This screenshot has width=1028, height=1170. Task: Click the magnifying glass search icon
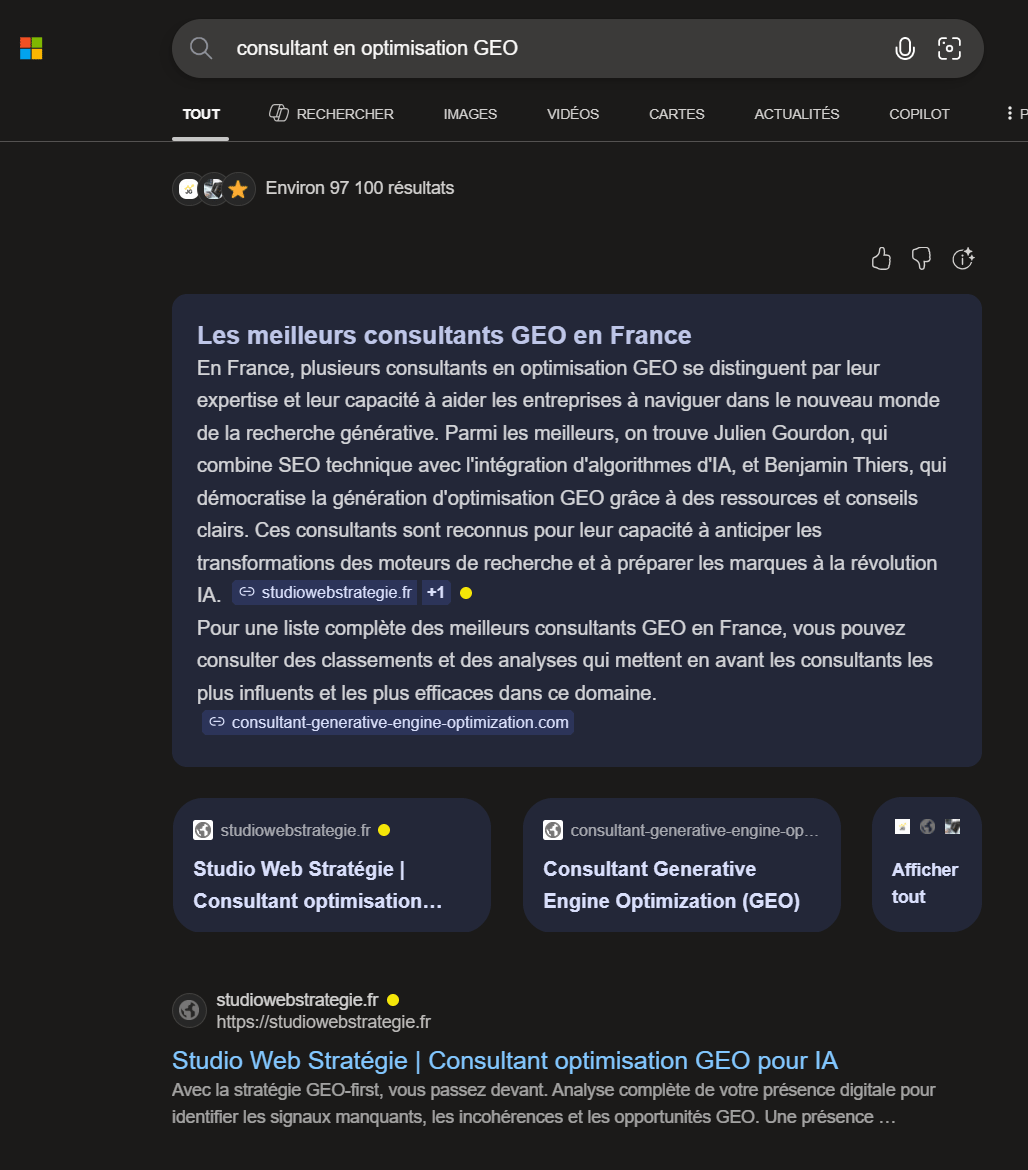(x=201, y=48)
